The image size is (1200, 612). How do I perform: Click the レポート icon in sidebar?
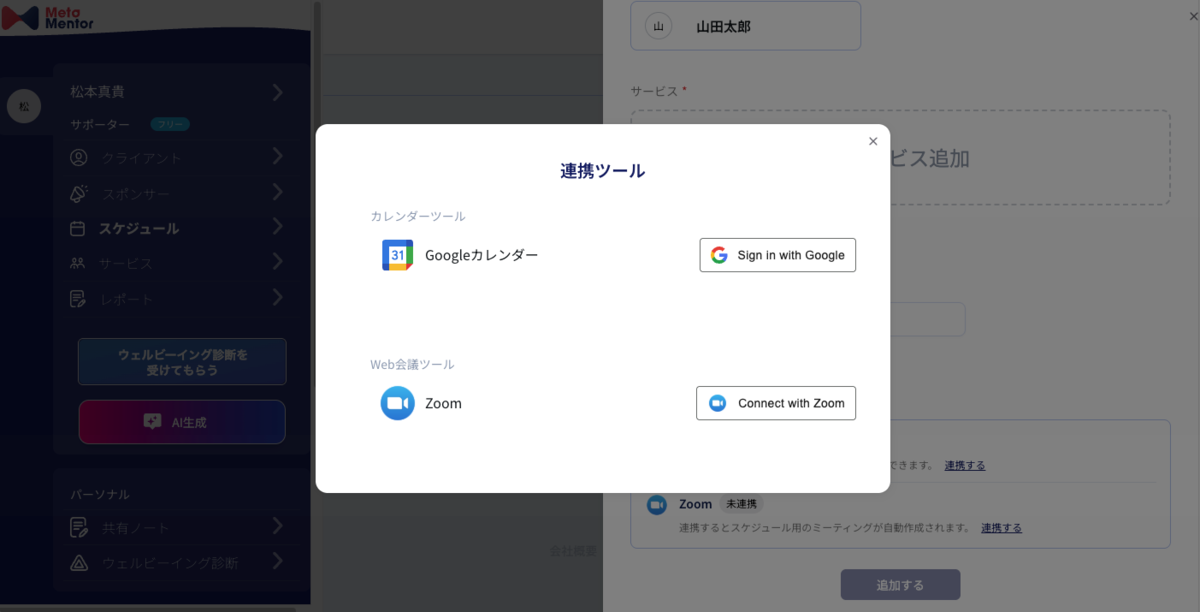[x=78, y=299]
